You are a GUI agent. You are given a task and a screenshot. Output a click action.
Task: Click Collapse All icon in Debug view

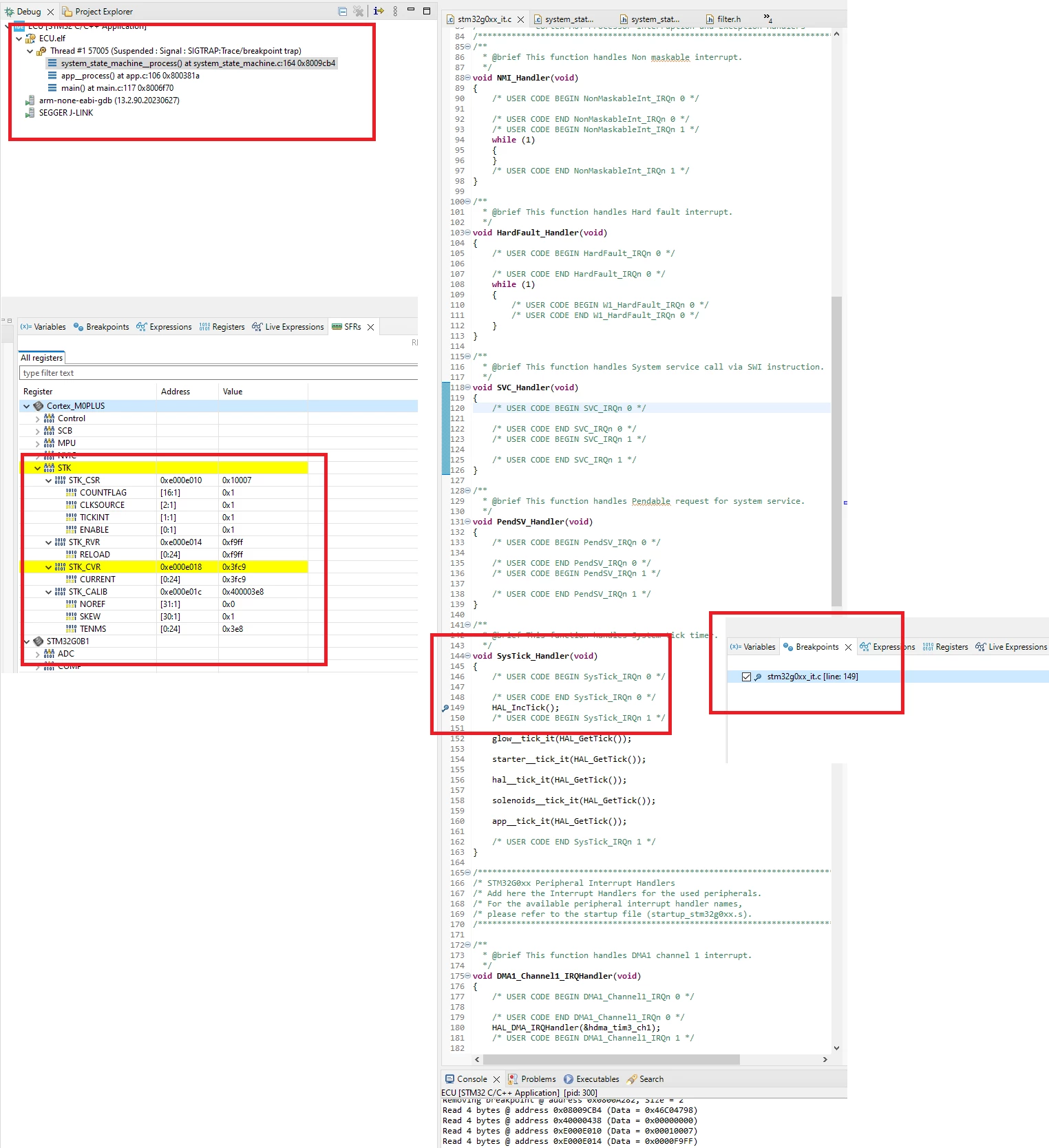[342, 11]
